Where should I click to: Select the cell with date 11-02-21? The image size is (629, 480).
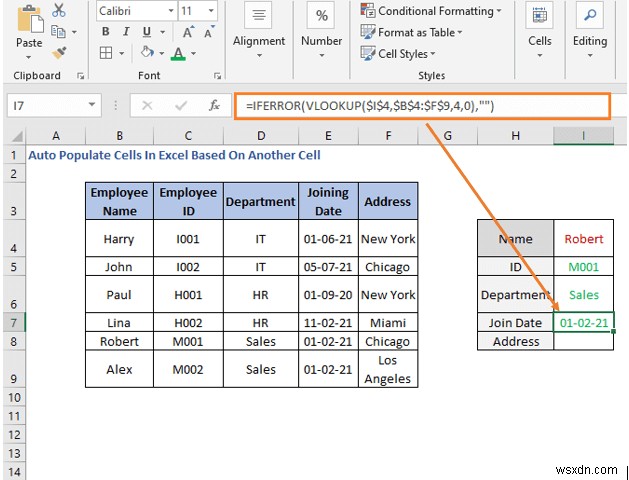[x=328, y=323]
